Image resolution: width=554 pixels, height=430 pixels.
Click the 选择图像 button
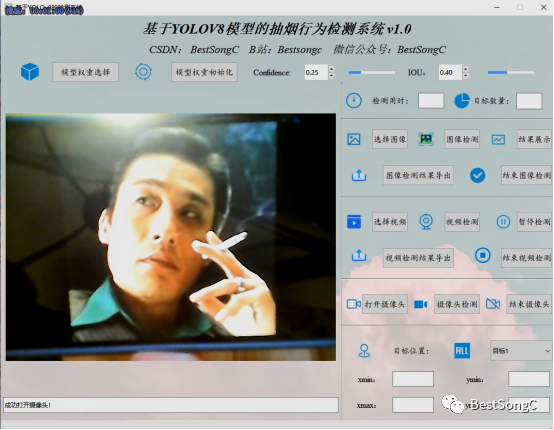390,139
